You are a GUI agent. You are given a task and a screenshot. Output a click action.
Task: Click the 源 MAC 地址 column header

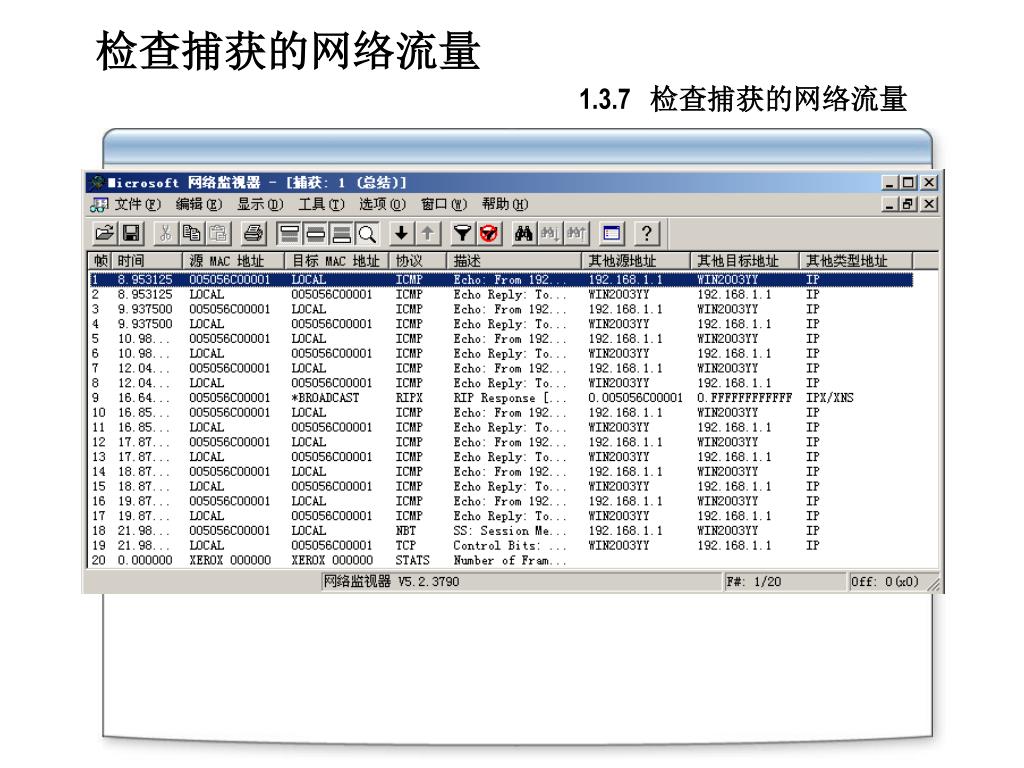click(x=234, y=261)
